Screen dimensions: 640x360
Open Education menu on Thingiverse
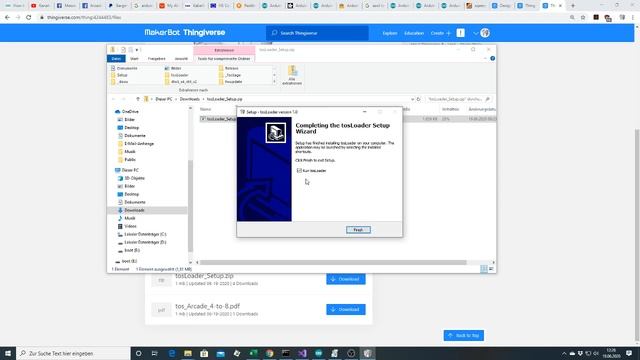[x=414, y=33]
